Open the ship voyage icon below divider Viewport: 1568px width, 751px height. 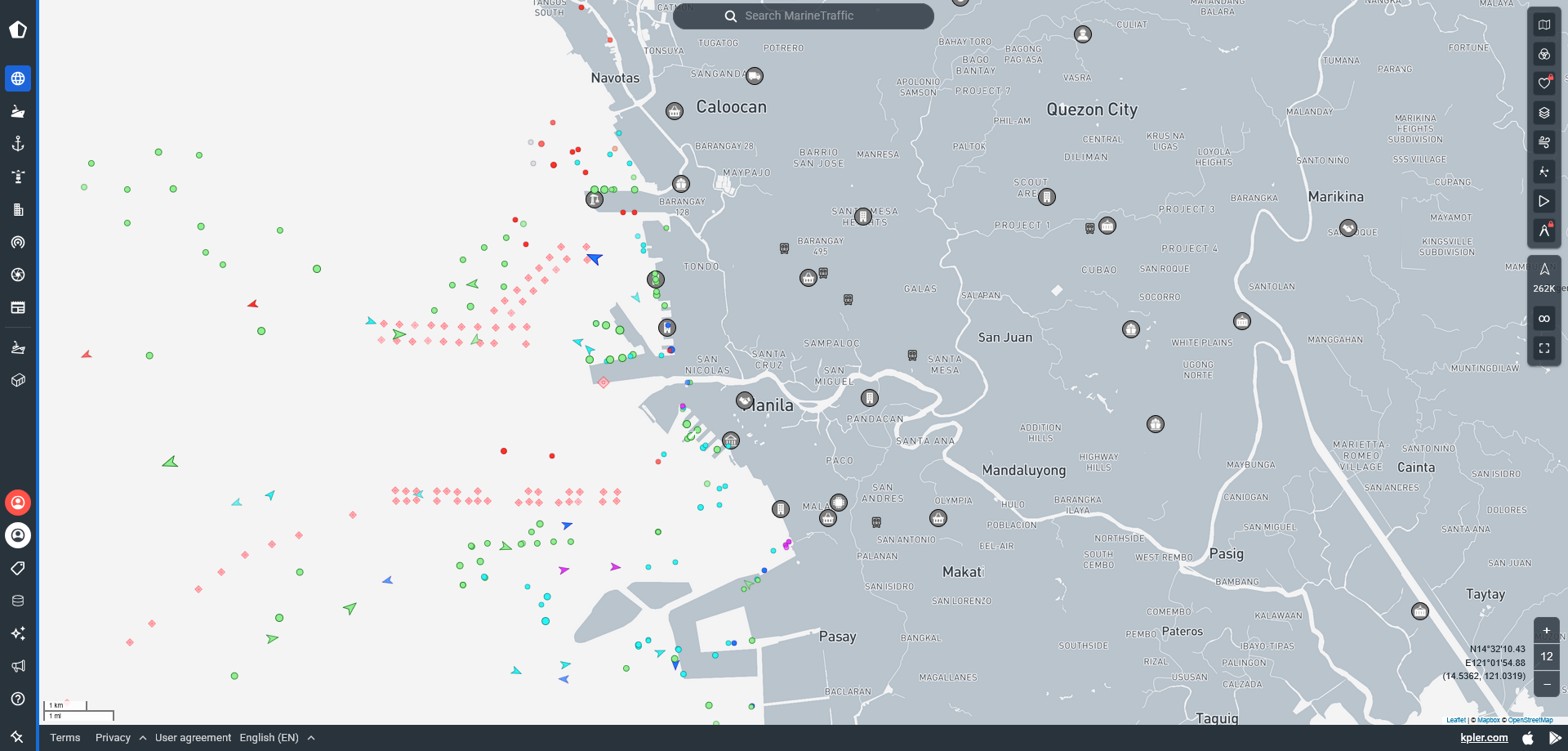18,347
